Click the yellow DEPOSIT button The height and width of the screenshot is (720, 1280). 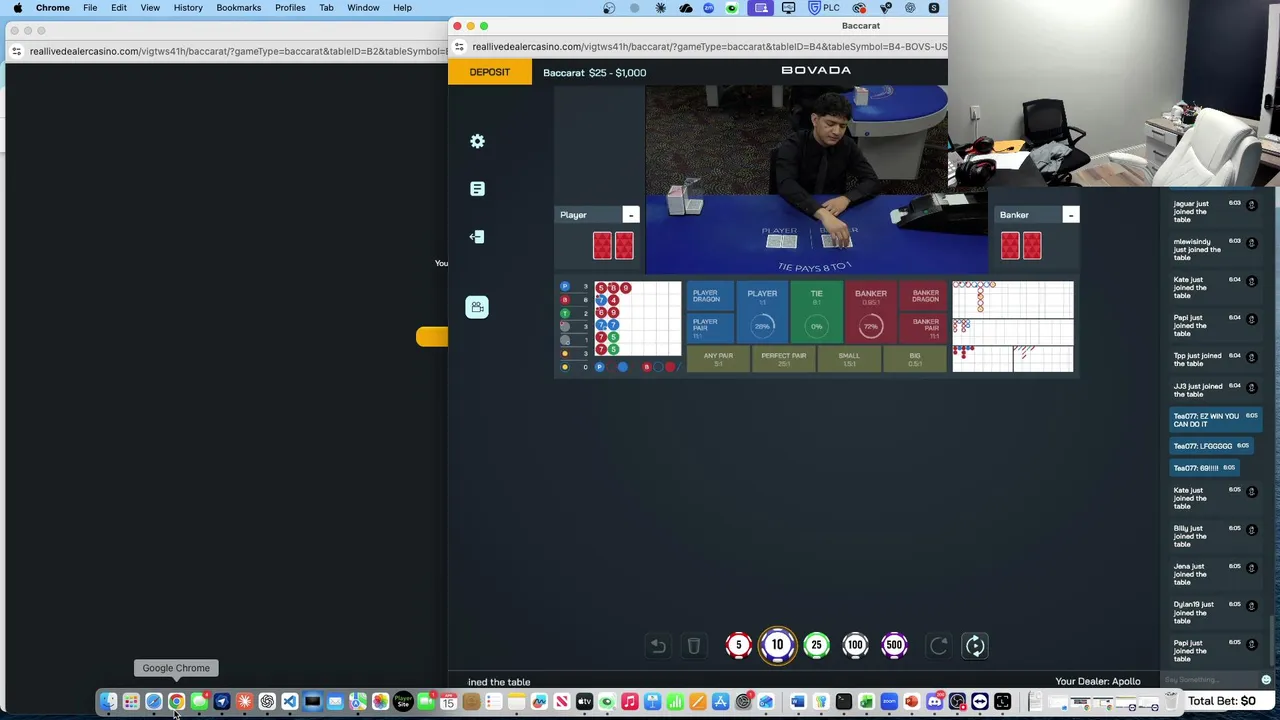click(490, 72)
